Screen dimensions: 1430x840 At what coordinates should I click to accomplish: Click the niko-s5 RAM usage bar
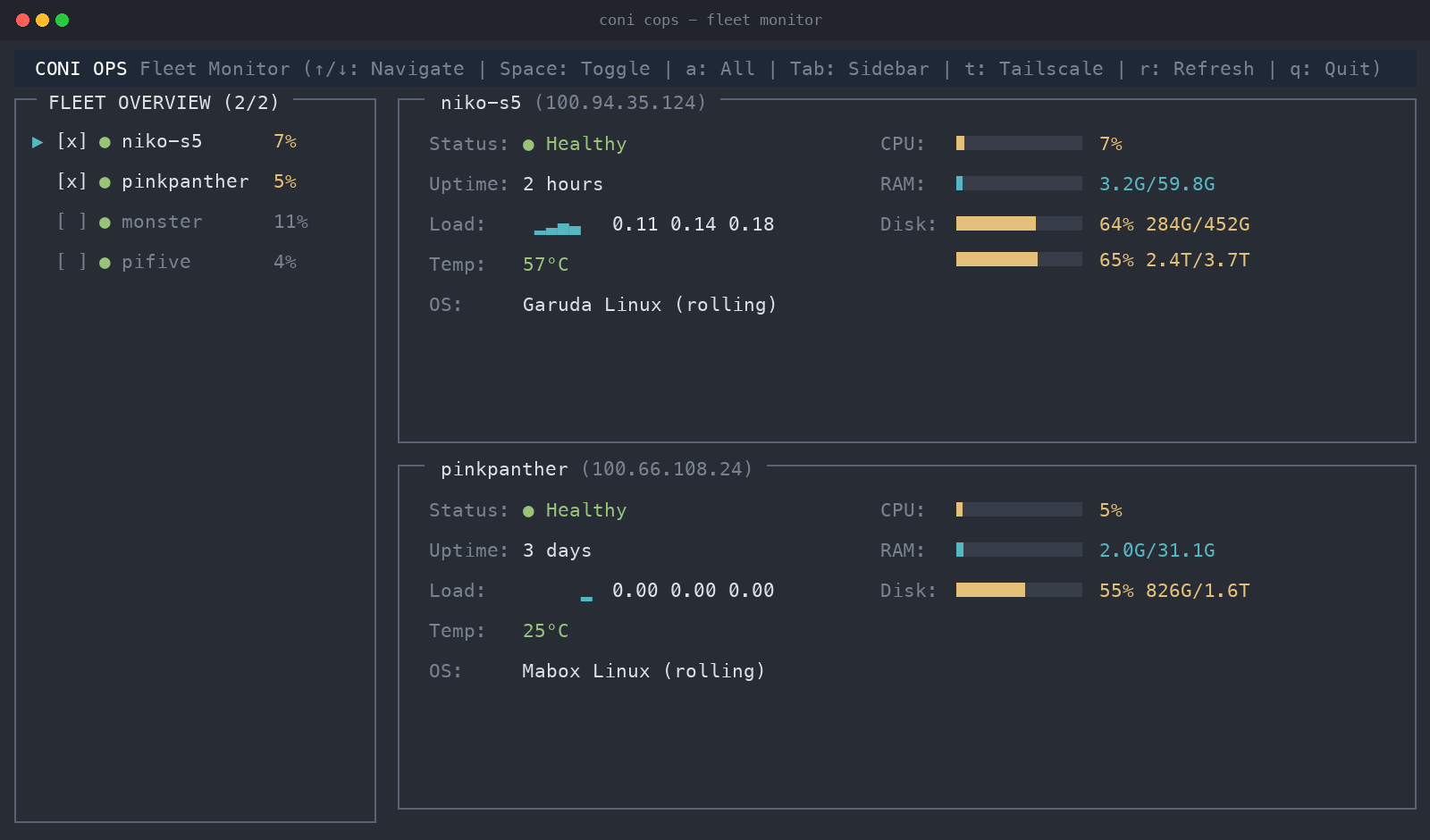click(x=1019, y=183)
